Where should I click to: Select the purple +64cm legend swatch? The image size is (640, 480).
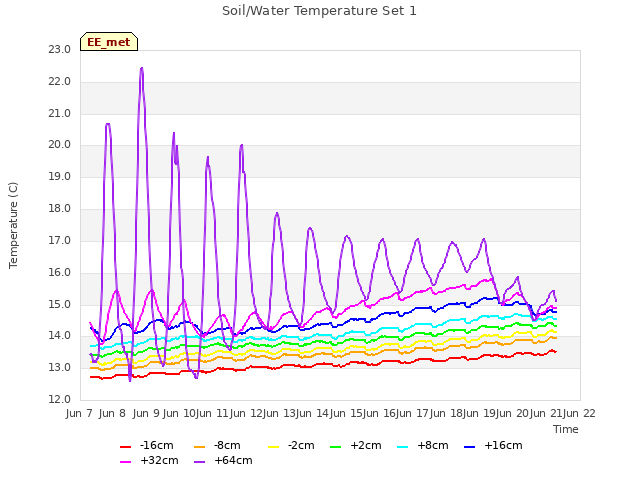[200, 462]
